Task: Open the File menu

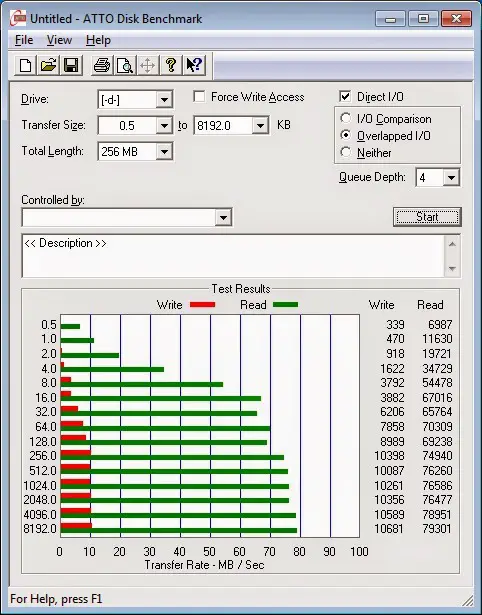Action: pyautogui.click(x=24, y=40)
